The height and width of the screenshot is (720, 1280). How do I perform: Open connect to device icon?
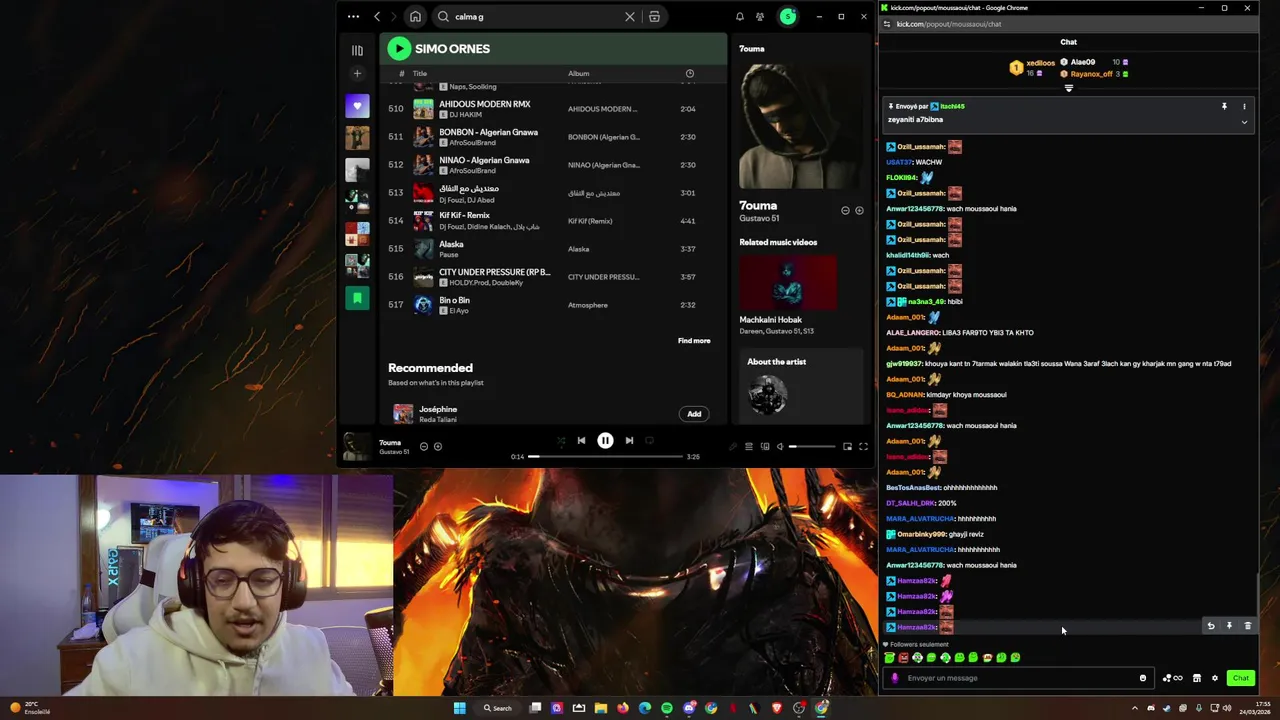[x=765, y=447]
